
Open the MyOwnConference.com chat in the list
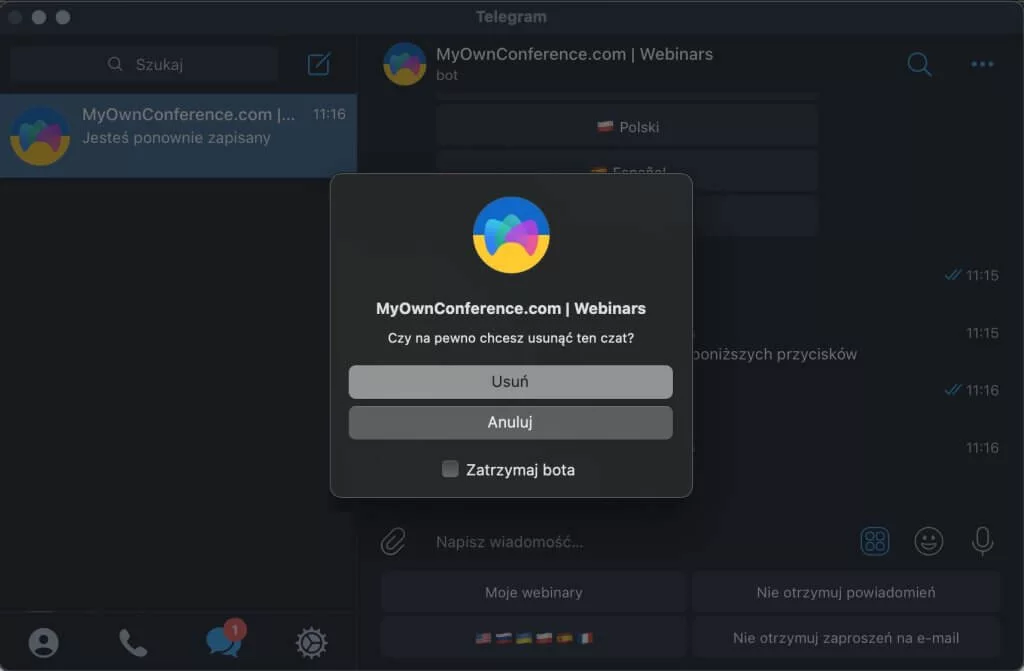pyautogui.click(x=178, y=135)
